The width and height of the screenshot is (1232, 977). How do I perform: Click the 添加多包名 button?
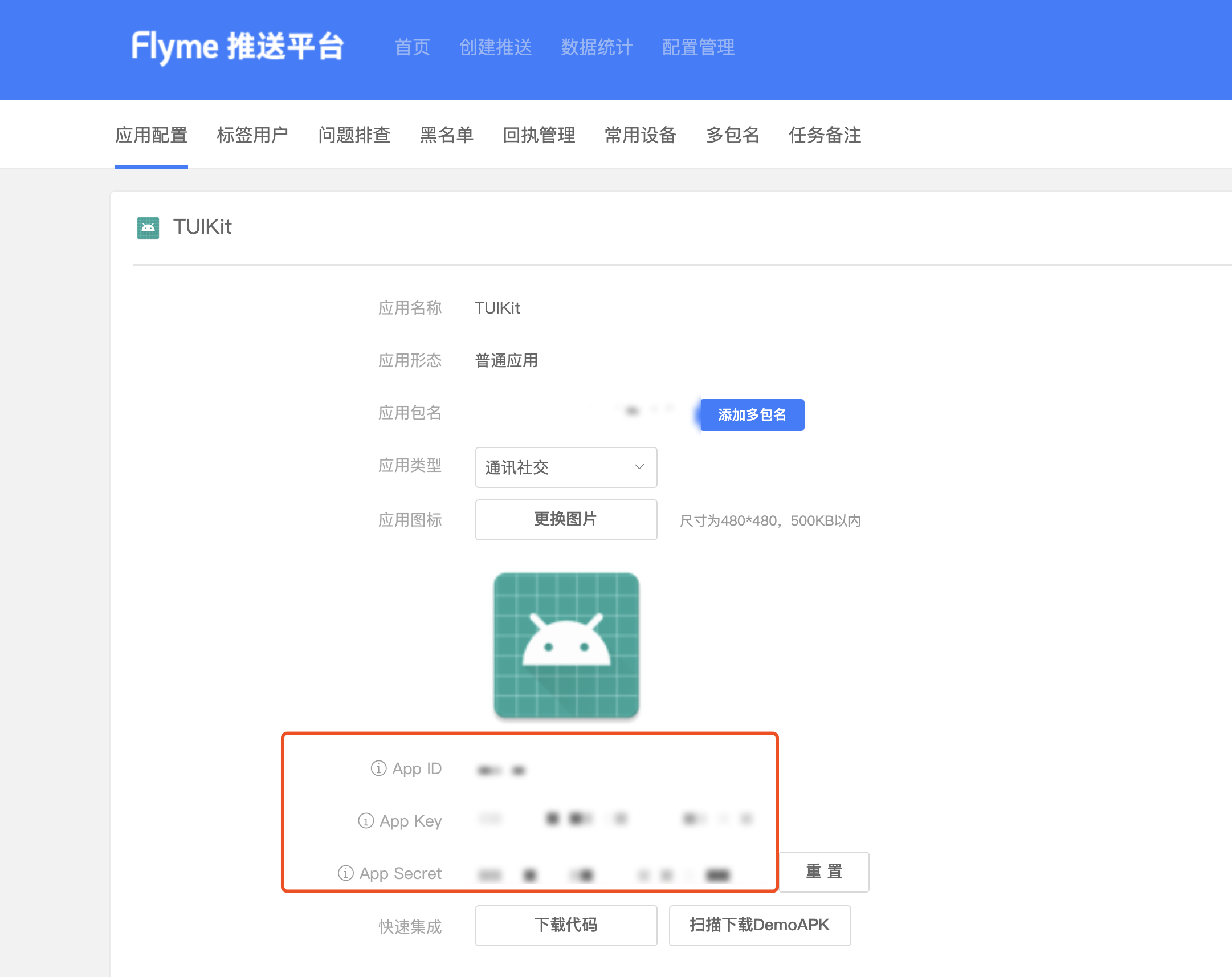(x=752, y=414)
